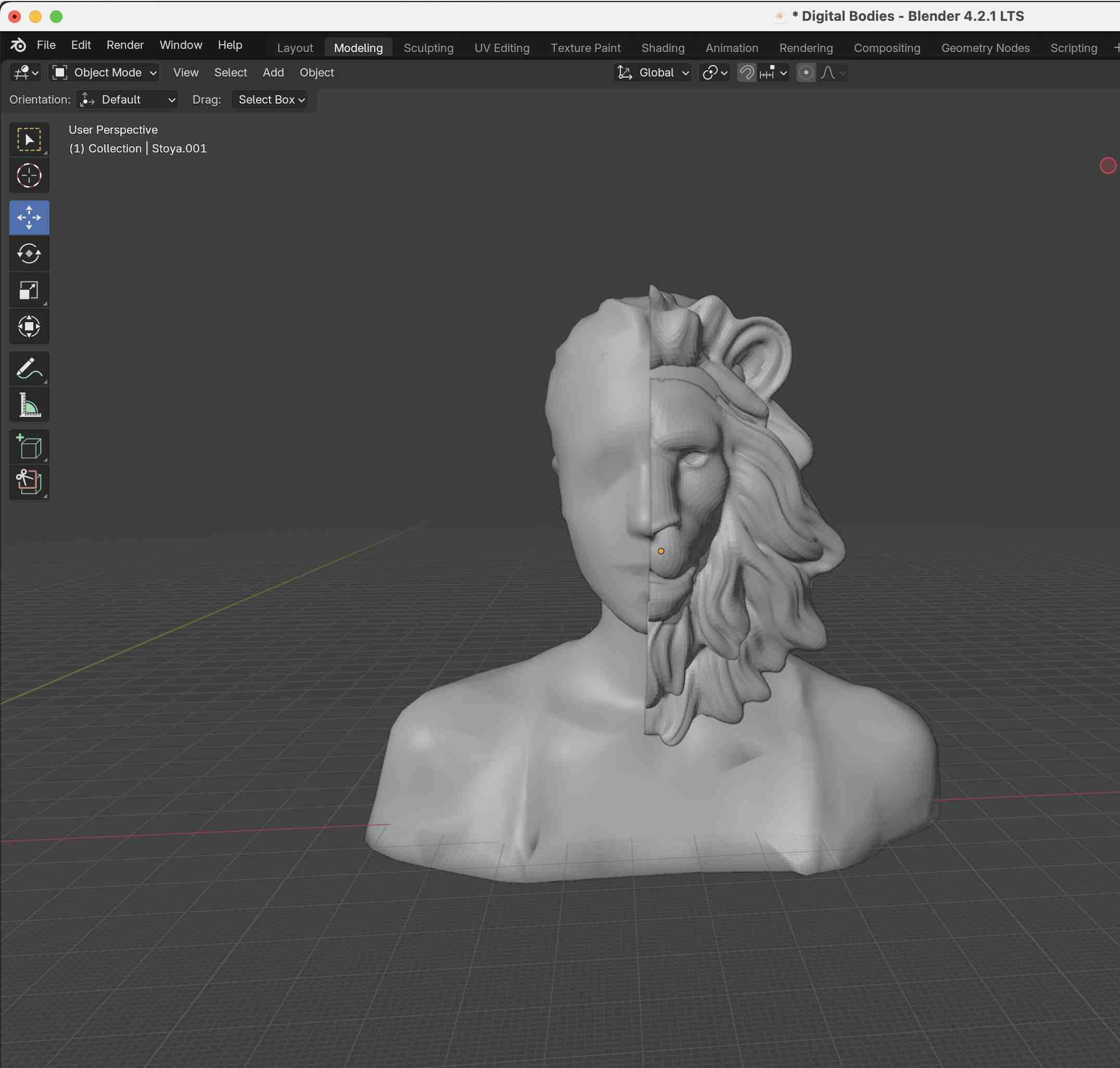1120x1068 pixels.
Task: Open the Object Mode dropdown
Action: (104, 72)
